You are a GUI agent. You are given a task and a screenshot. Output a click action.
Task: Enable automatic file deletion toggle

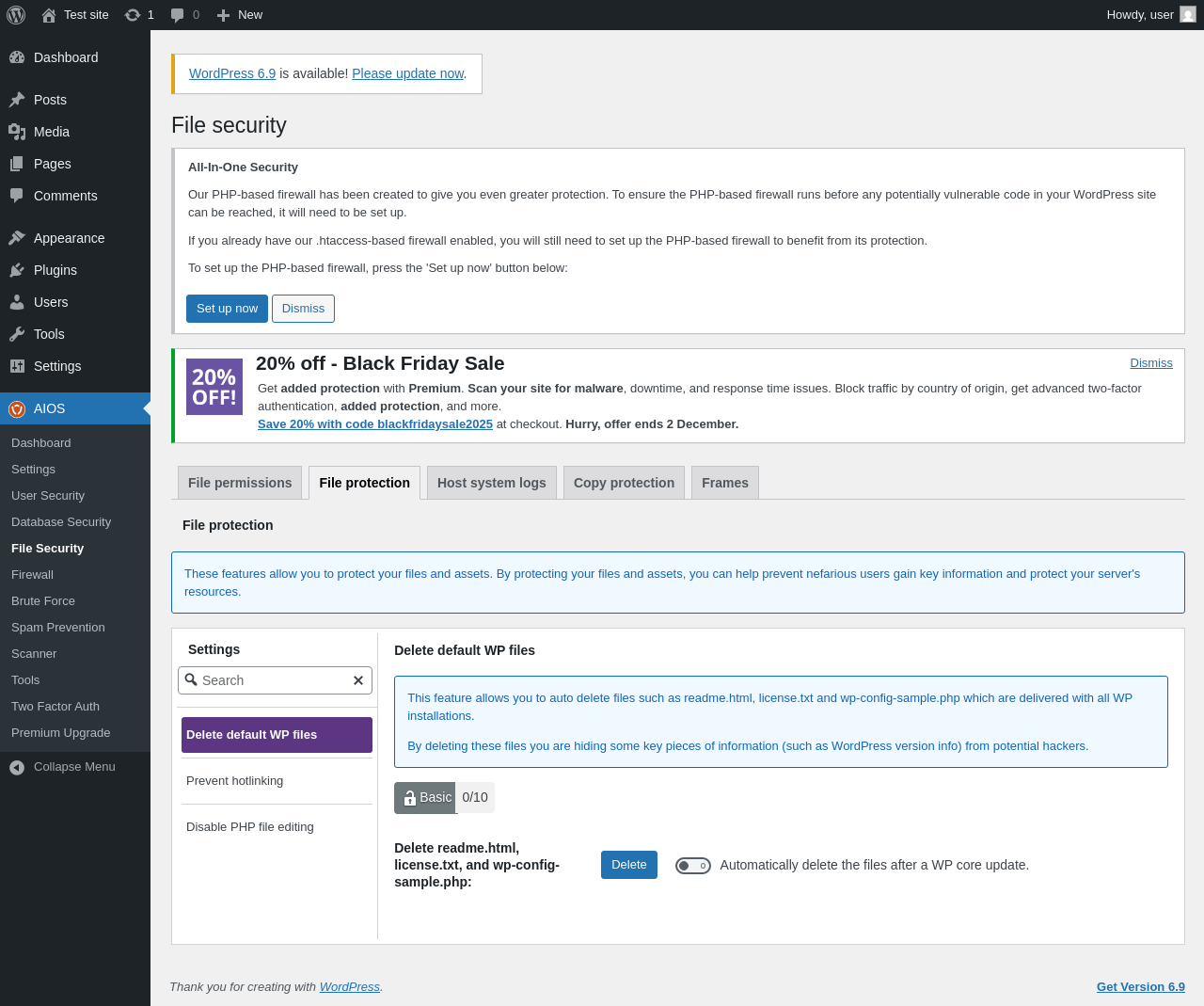pyautogui.click(x=693, y=866)
